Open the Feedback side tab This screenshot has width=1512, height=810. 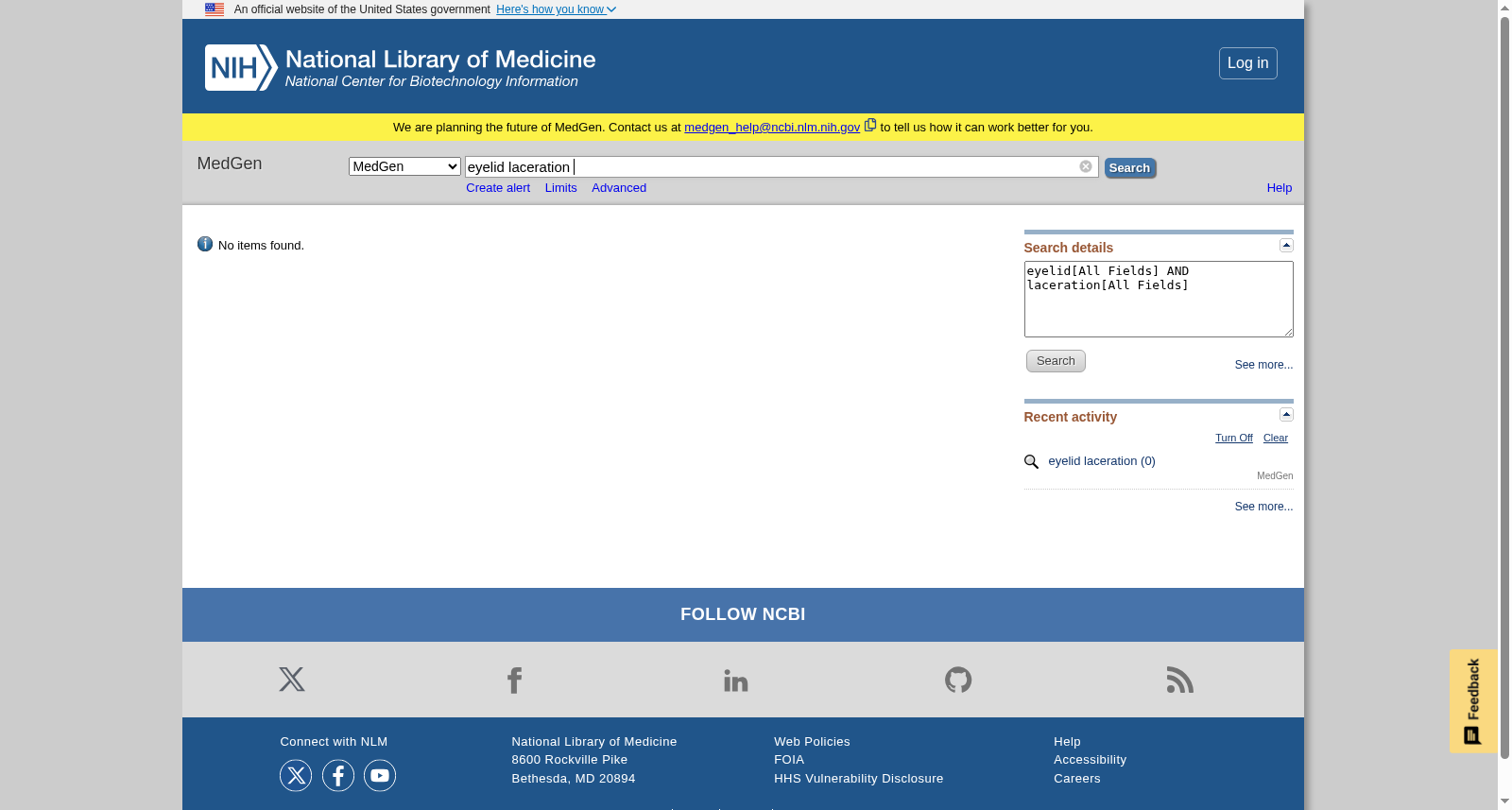pos(1473,701)
